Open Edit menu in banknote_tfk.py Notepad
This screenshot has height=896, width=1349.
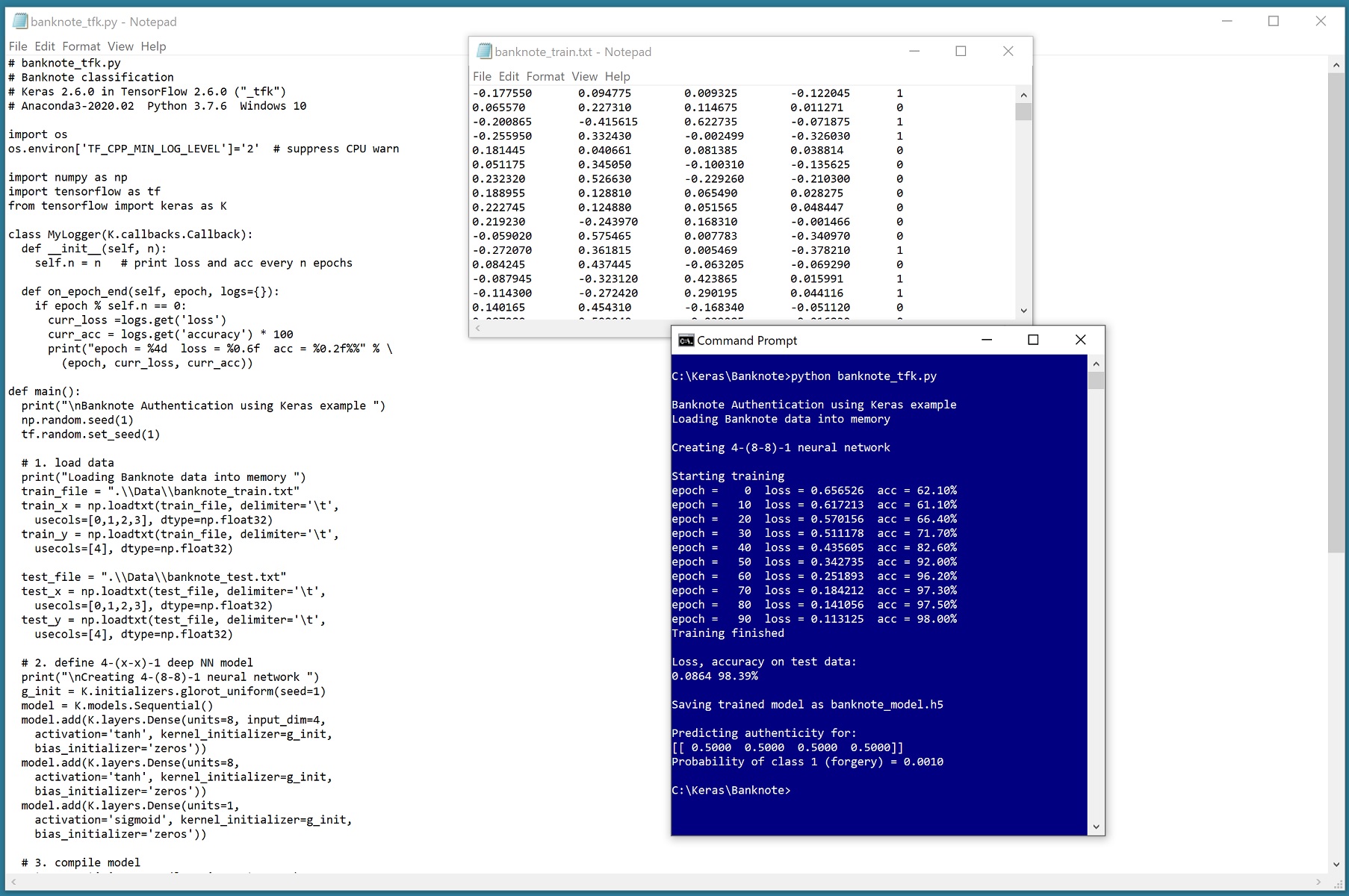[x=45, y=46]
